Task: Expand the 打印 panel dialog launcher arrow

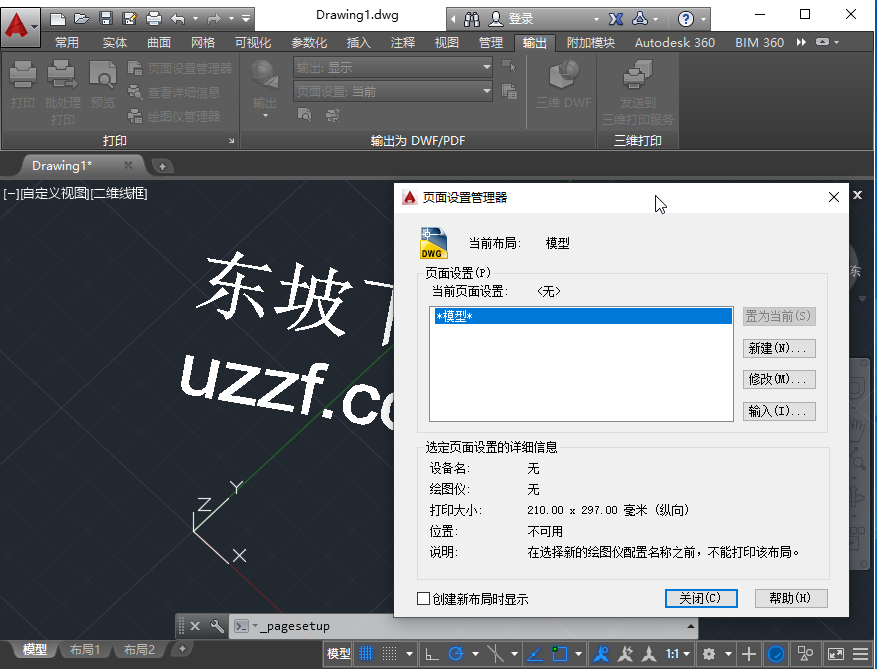Action: (231, 141)
